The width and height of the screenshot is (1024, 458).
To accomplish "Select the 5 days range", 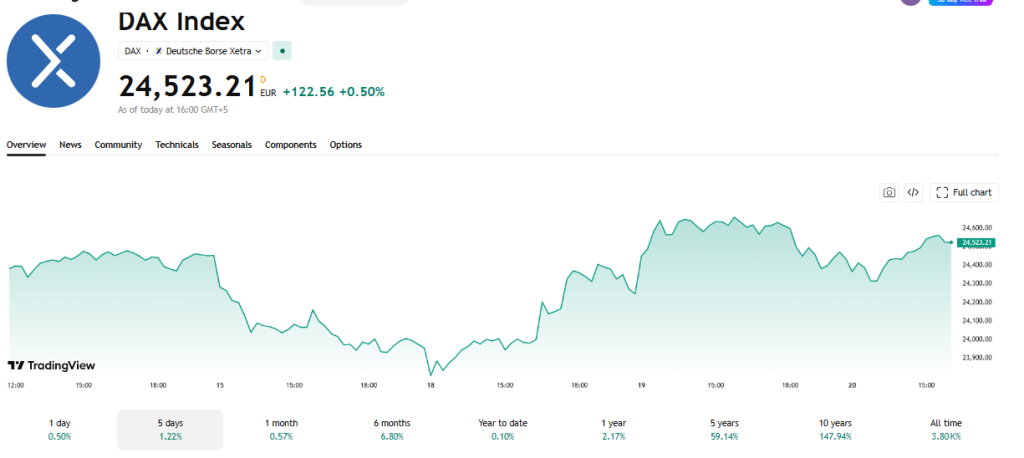I will point(170,429).
